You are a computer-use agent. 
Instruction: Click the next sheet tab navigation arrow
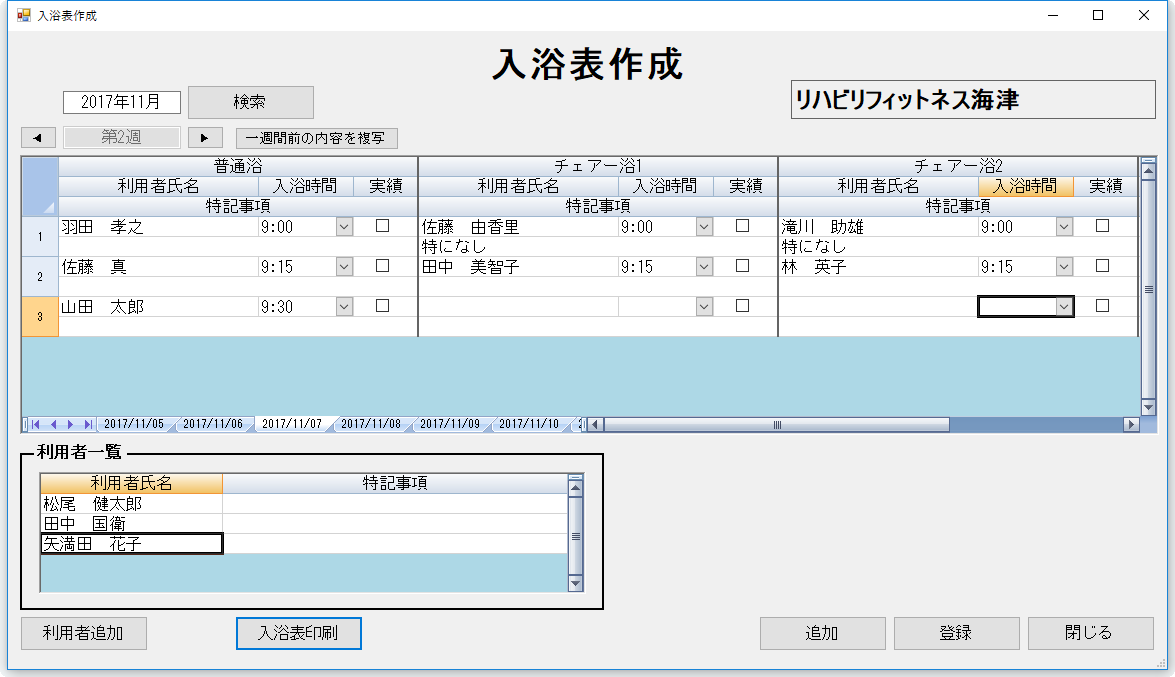71,424
